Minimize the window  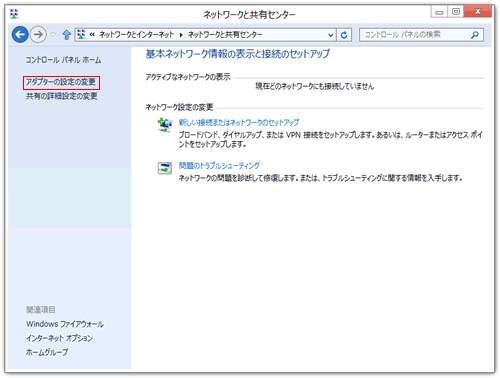coord(439,12)
